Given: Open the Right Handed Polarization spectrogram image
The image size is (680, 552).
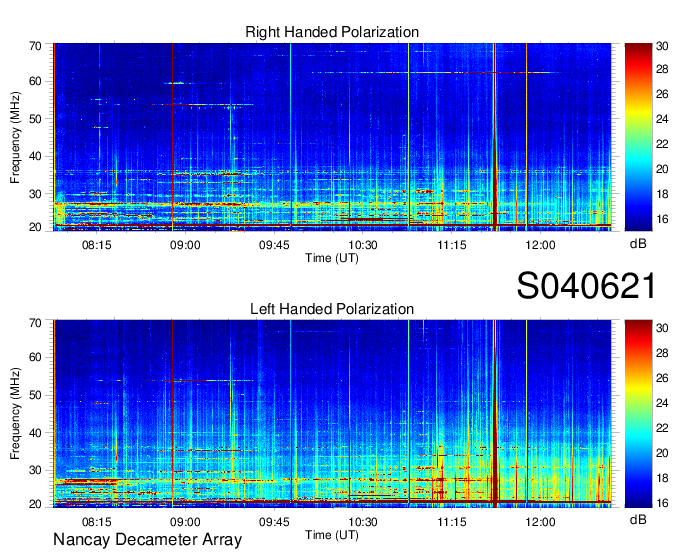Looking at the screenshot, I should click(x=332, y=137).
